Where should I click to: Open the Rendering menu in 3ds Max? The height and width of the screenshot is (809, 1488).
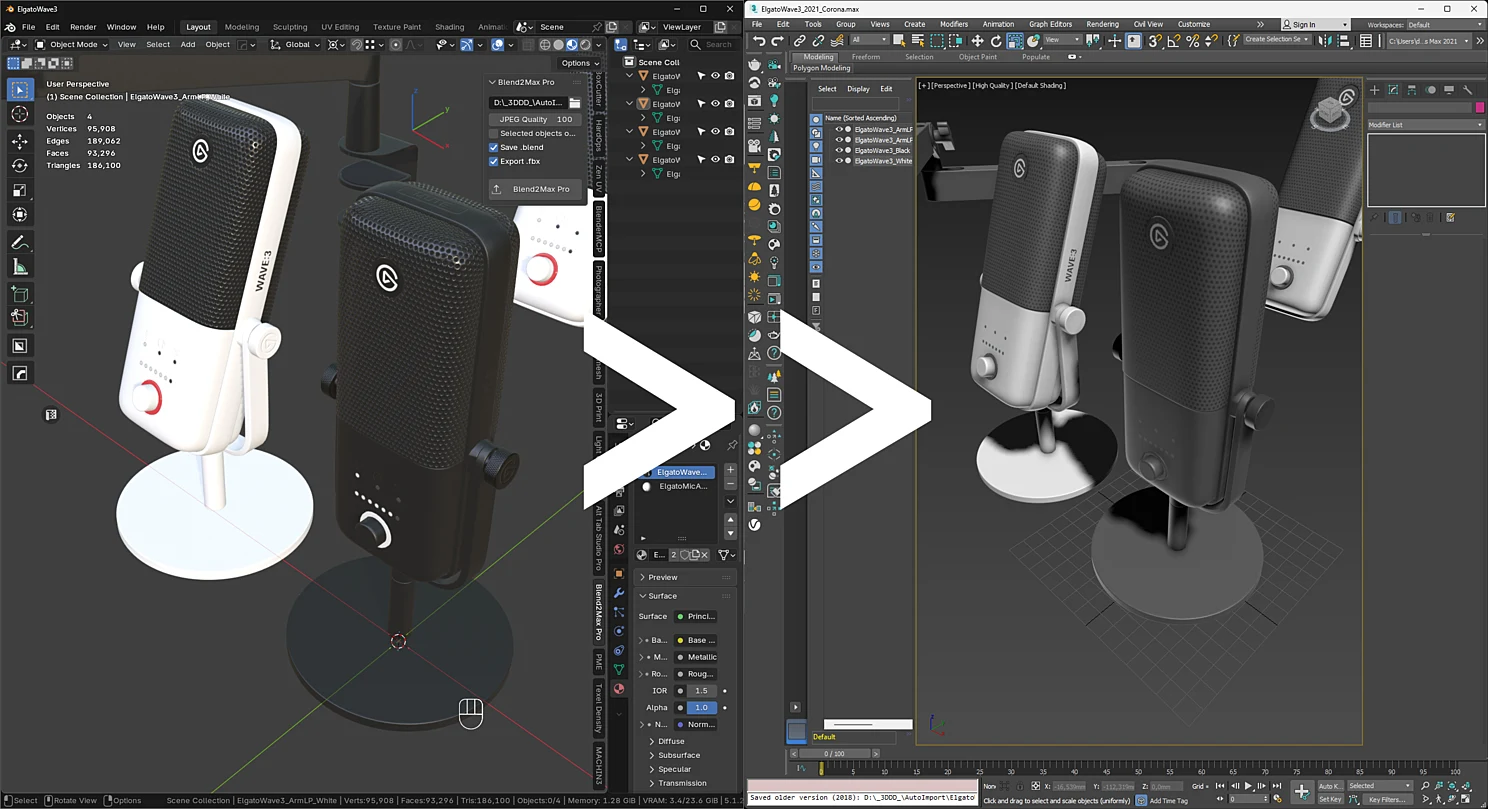click(1102, 24)
